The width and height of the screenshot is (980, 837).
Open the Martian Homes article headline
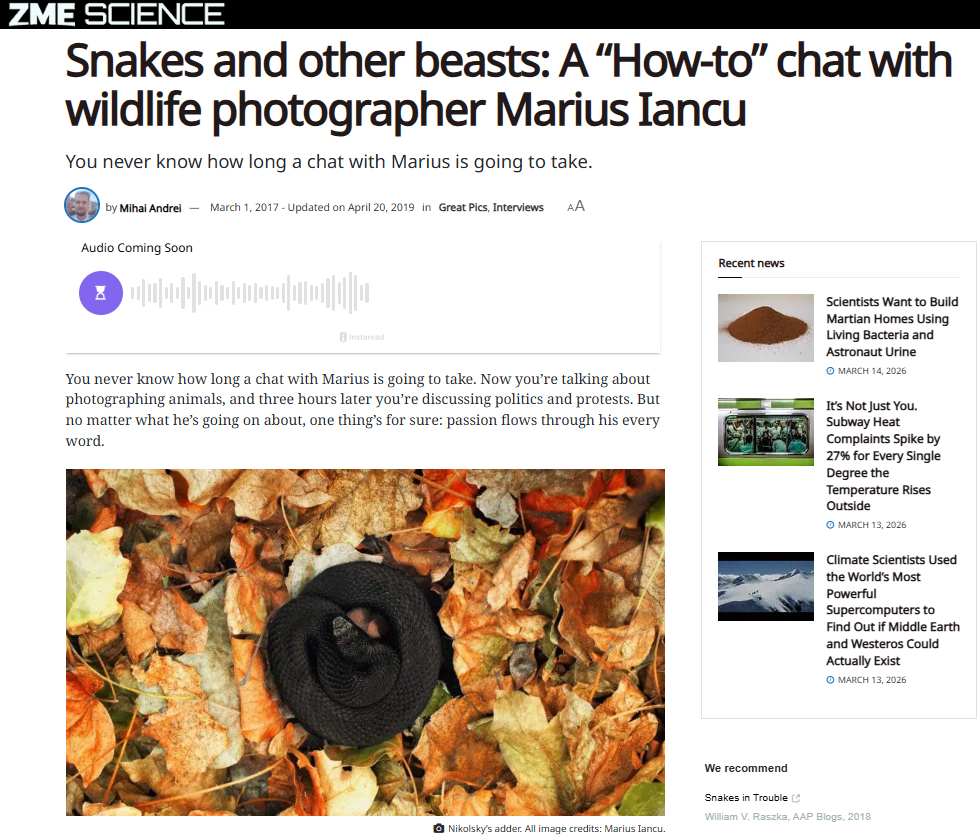coord(892,327)
